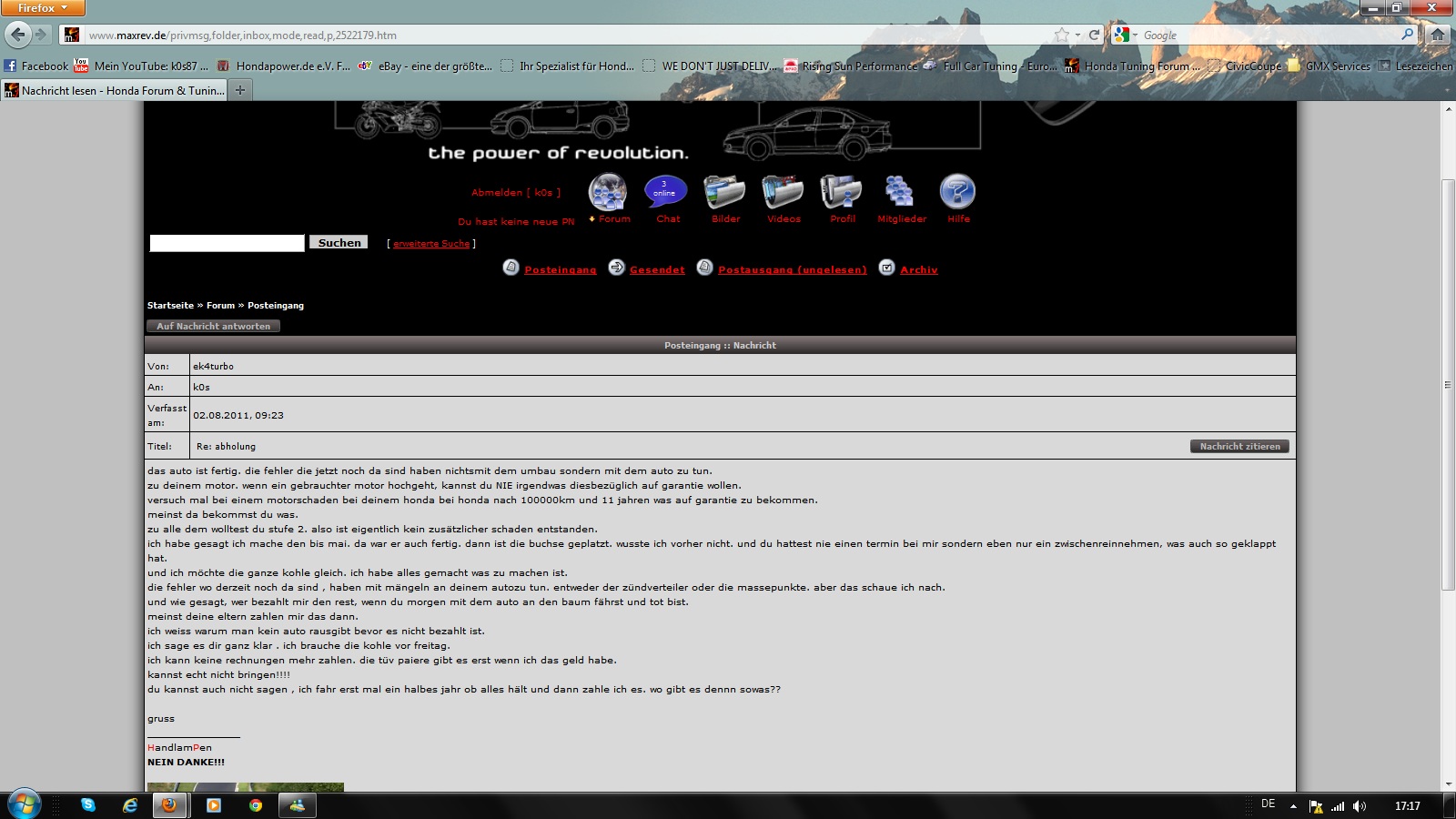Image resolution: width=1456 pixels, height=819 pixels.
Task: Open the Facebook bookmark
Action: point(36,66)
